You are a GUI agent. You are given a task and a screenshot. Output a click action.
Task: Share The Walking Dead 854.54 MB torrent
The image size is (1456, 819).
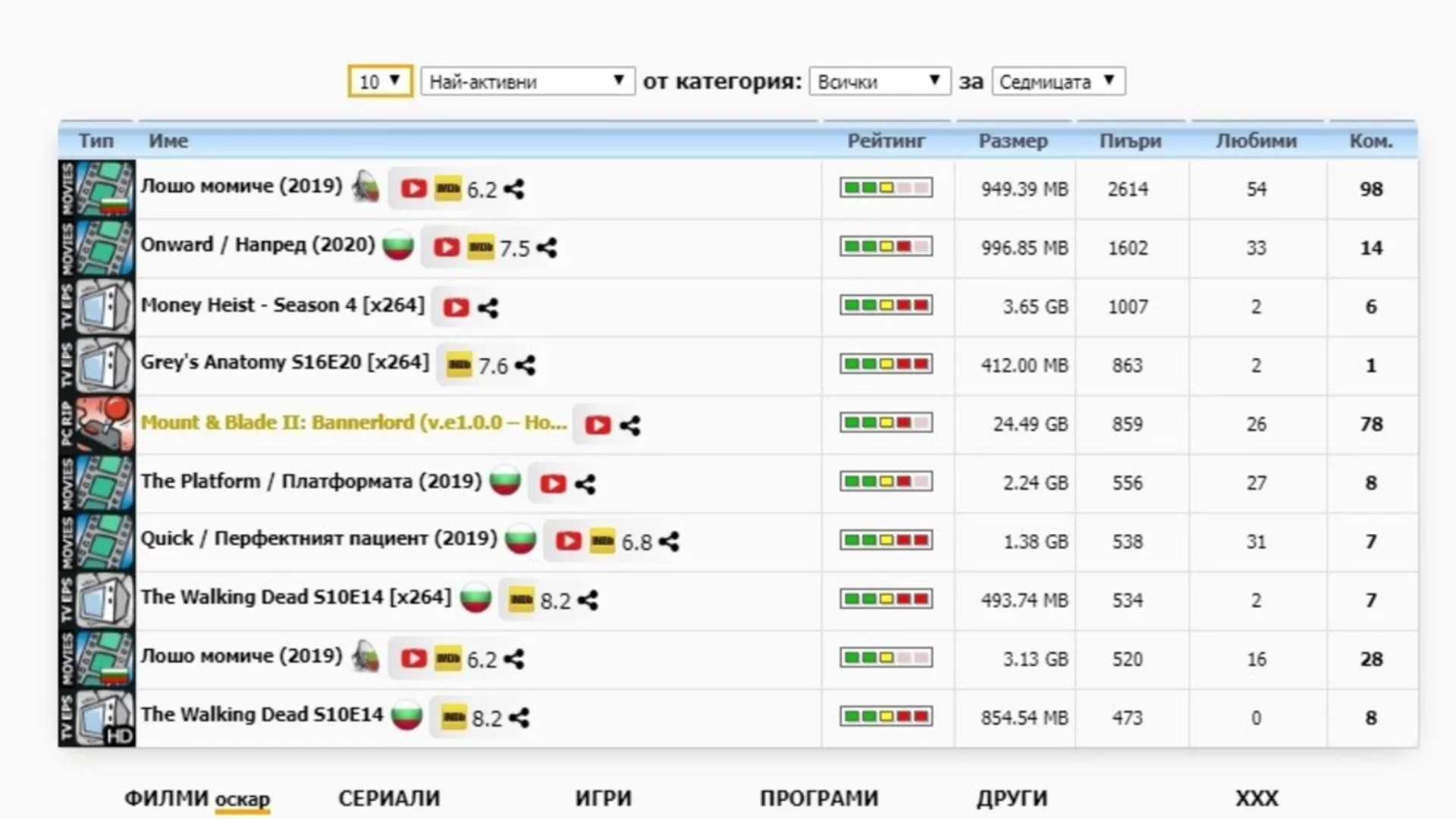click(x=519, y=717)
